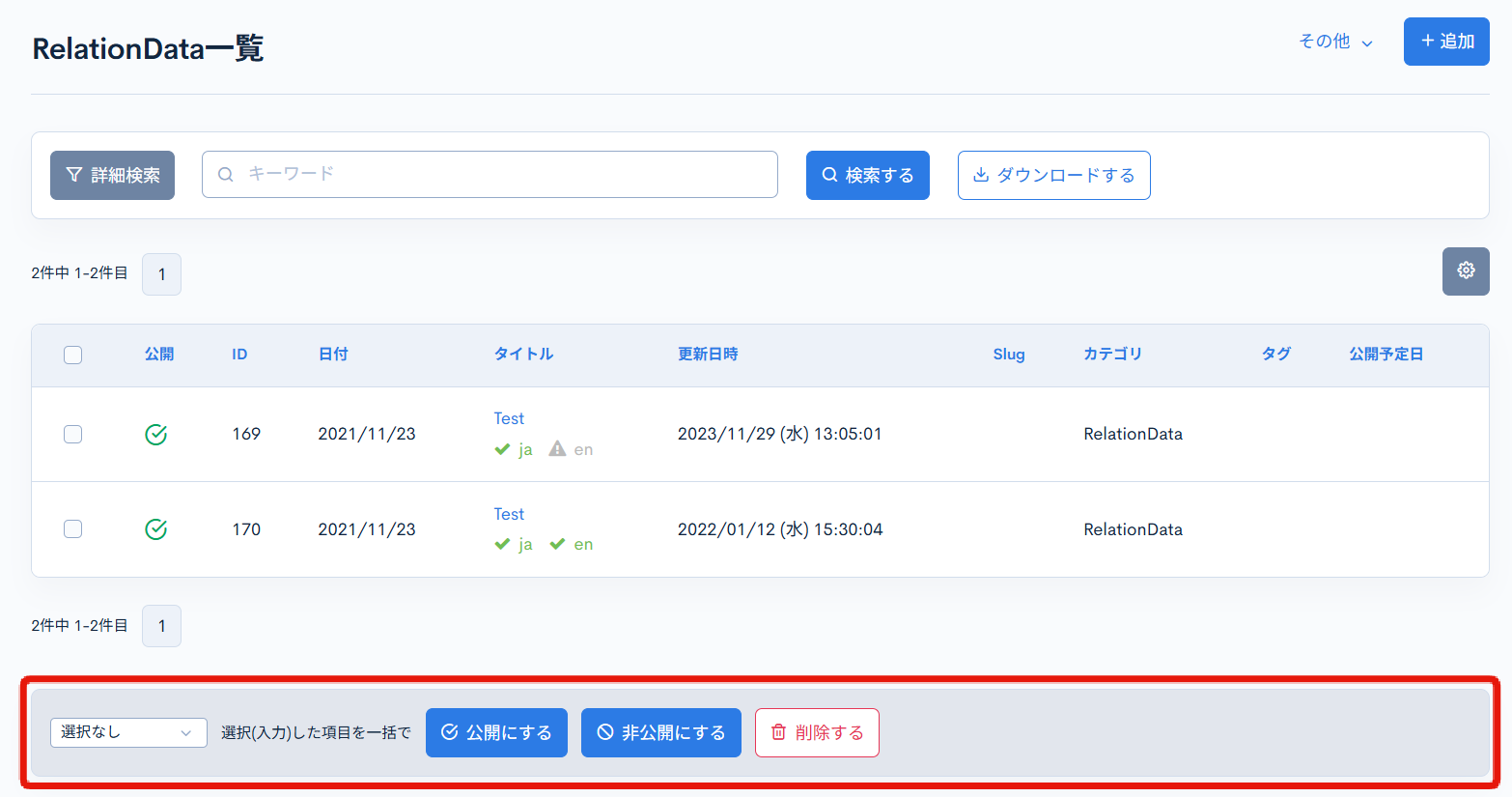1512x797 pixels.
Task: Click the green check beside ja in row 169
Action: point(502,449)
